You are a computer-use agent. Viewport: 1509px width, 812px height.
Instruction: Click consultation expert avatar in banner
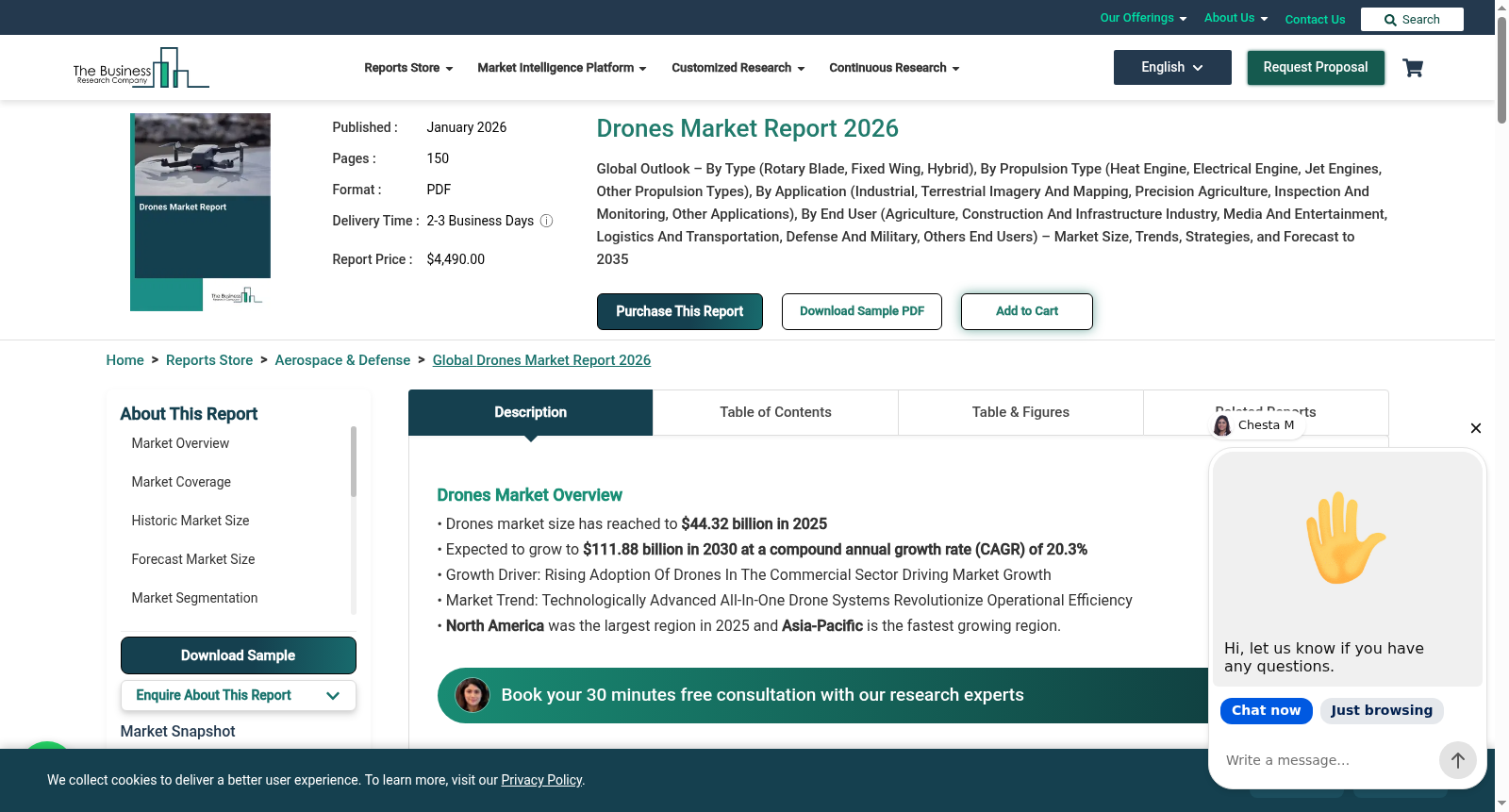coord(473,695)
